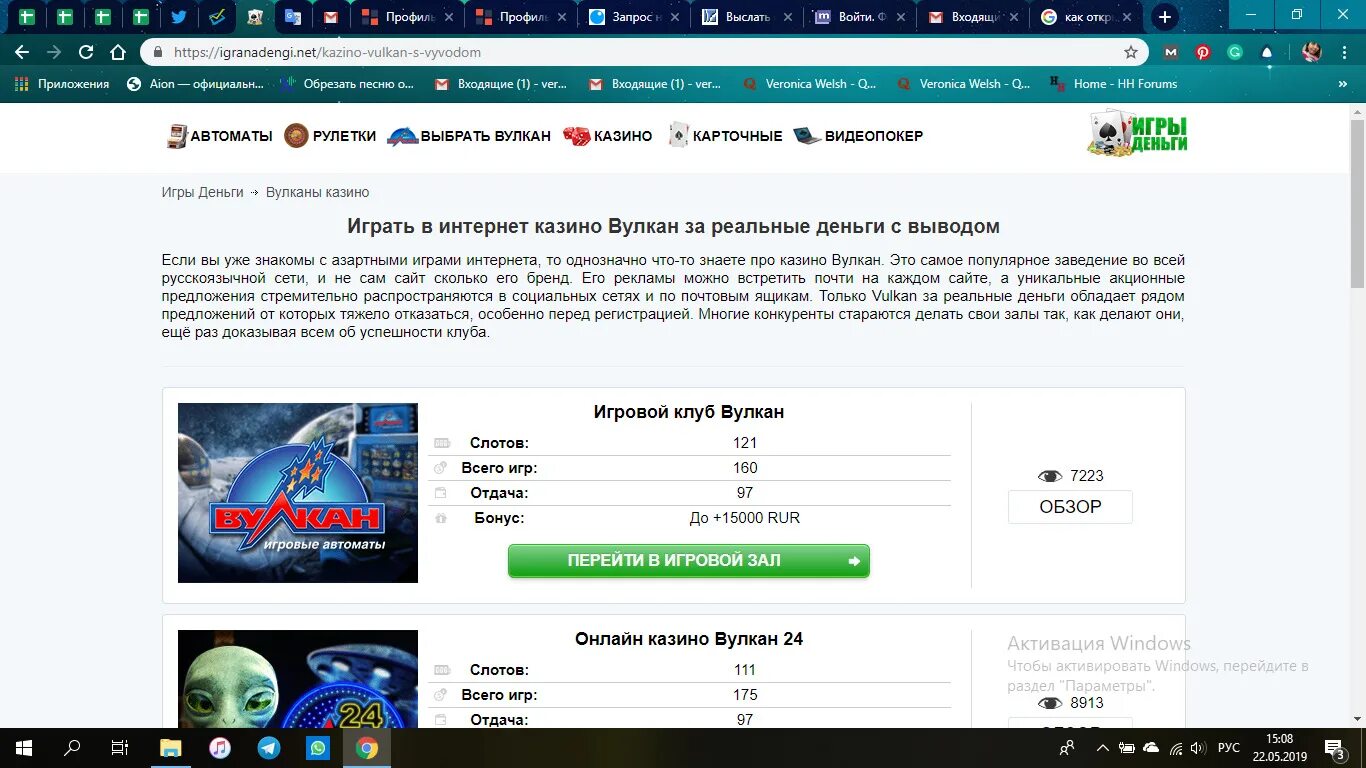The image size is (1366, 768).
Task: Open the Windows notification center
Action: [1335, 748]
